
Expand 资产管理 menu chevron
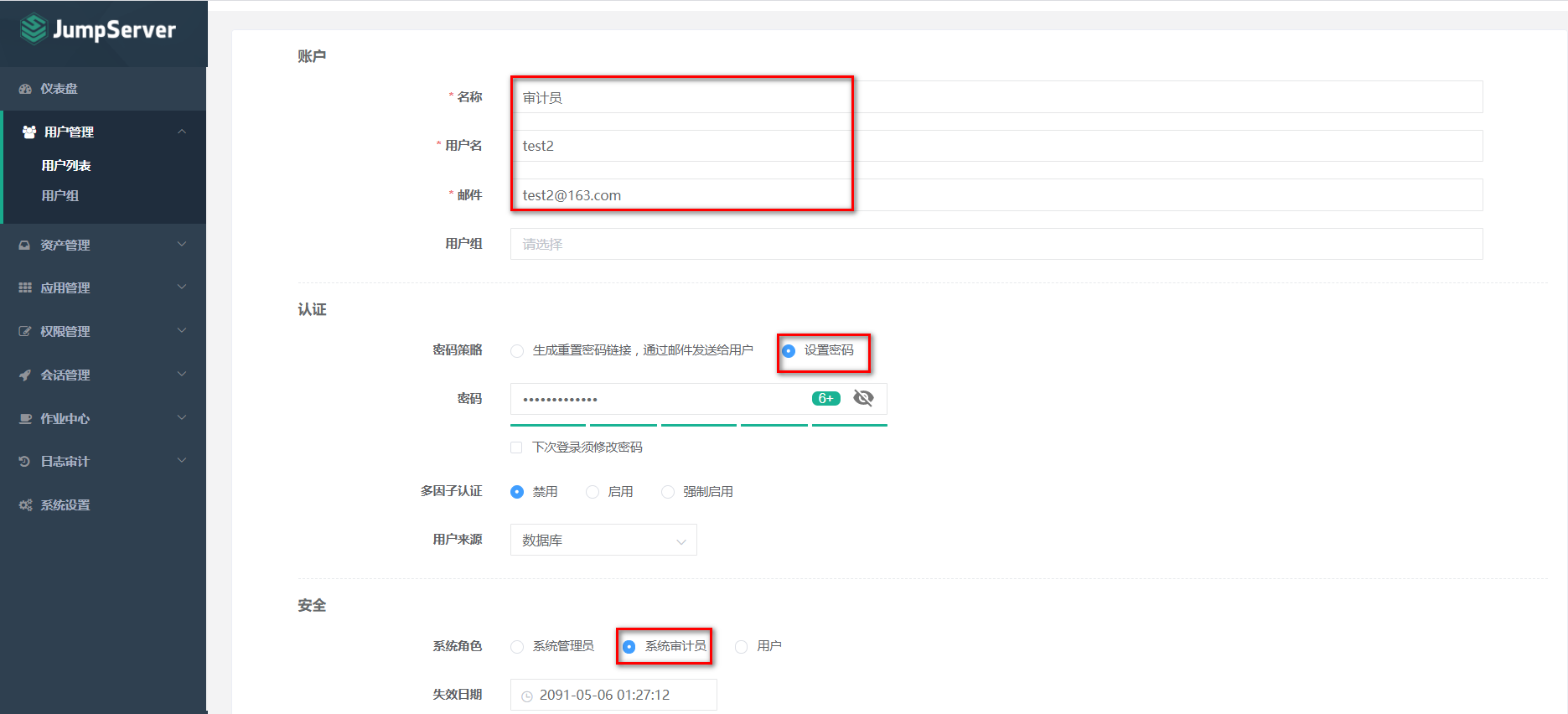pos(182,244)
